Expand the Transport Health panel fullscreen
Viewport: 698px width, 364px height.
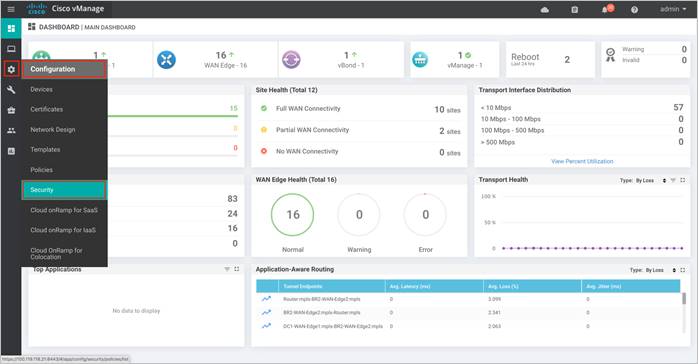(682, 180)
